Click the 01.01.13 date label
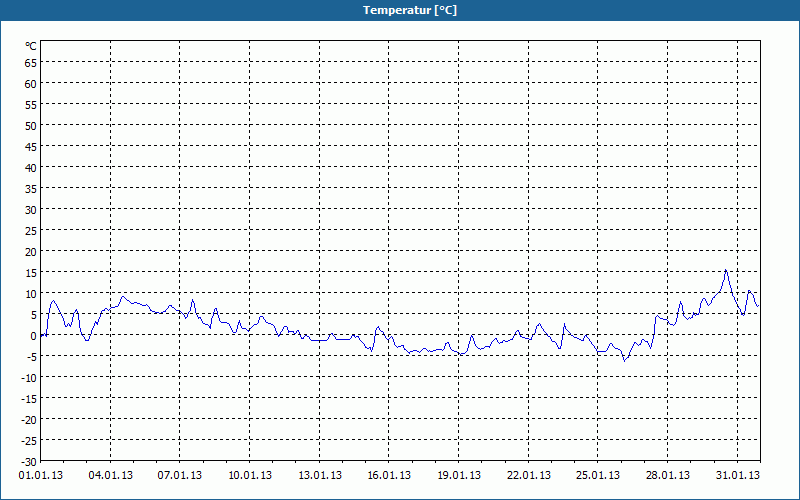The image size is (800, 500). pos(41,475)
